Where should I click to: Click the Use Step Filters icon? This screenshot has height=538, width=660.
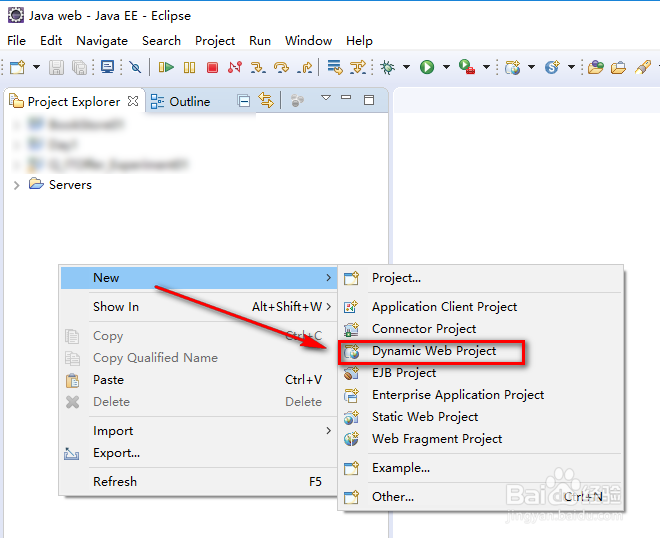point(358,67)
